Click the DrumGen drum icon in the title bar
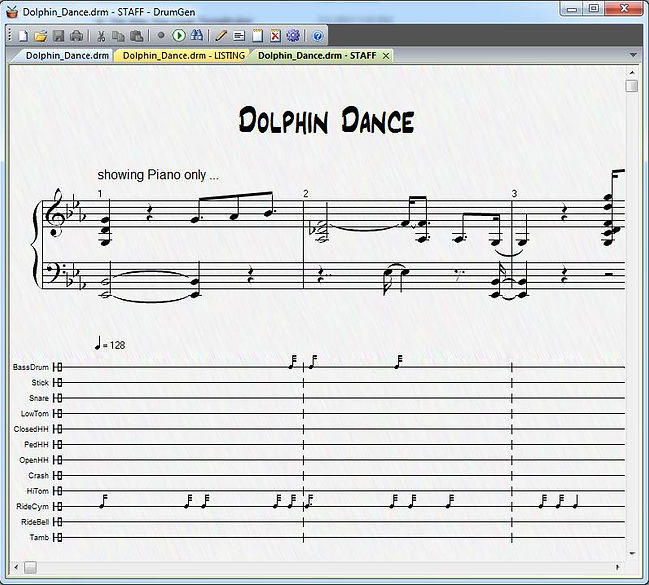Viewport: 649px width, 585px height. pyautogui.click(x=12, y=12)
